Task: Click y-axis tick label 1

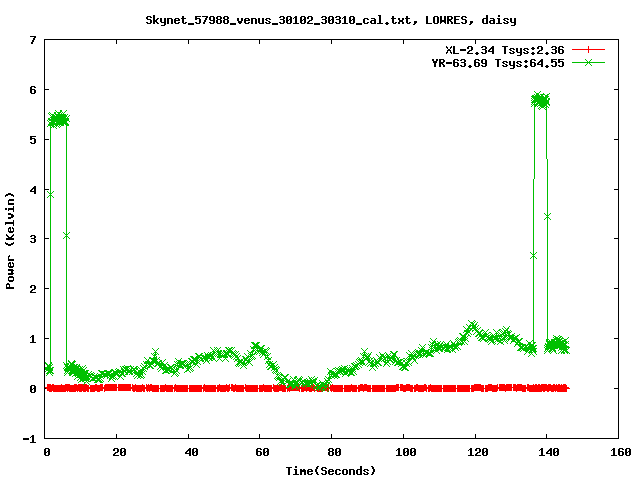Action: [x=33, y=339]
